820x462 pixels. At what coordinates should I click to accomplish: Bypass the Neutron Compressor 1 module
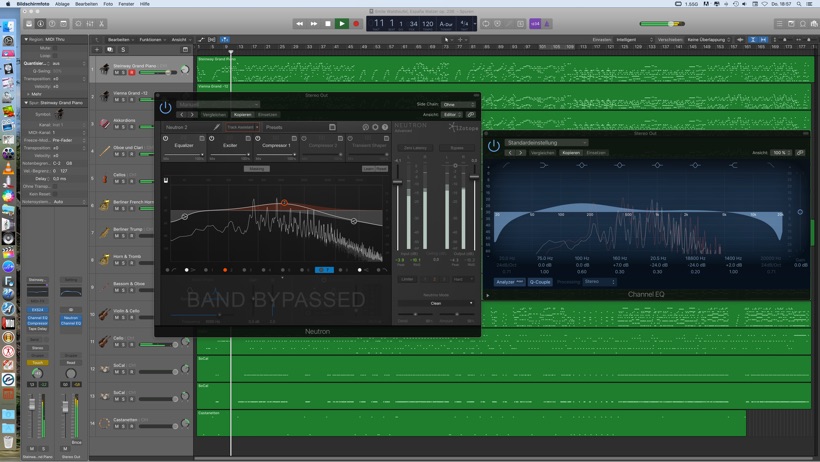(x=258, y=139)
